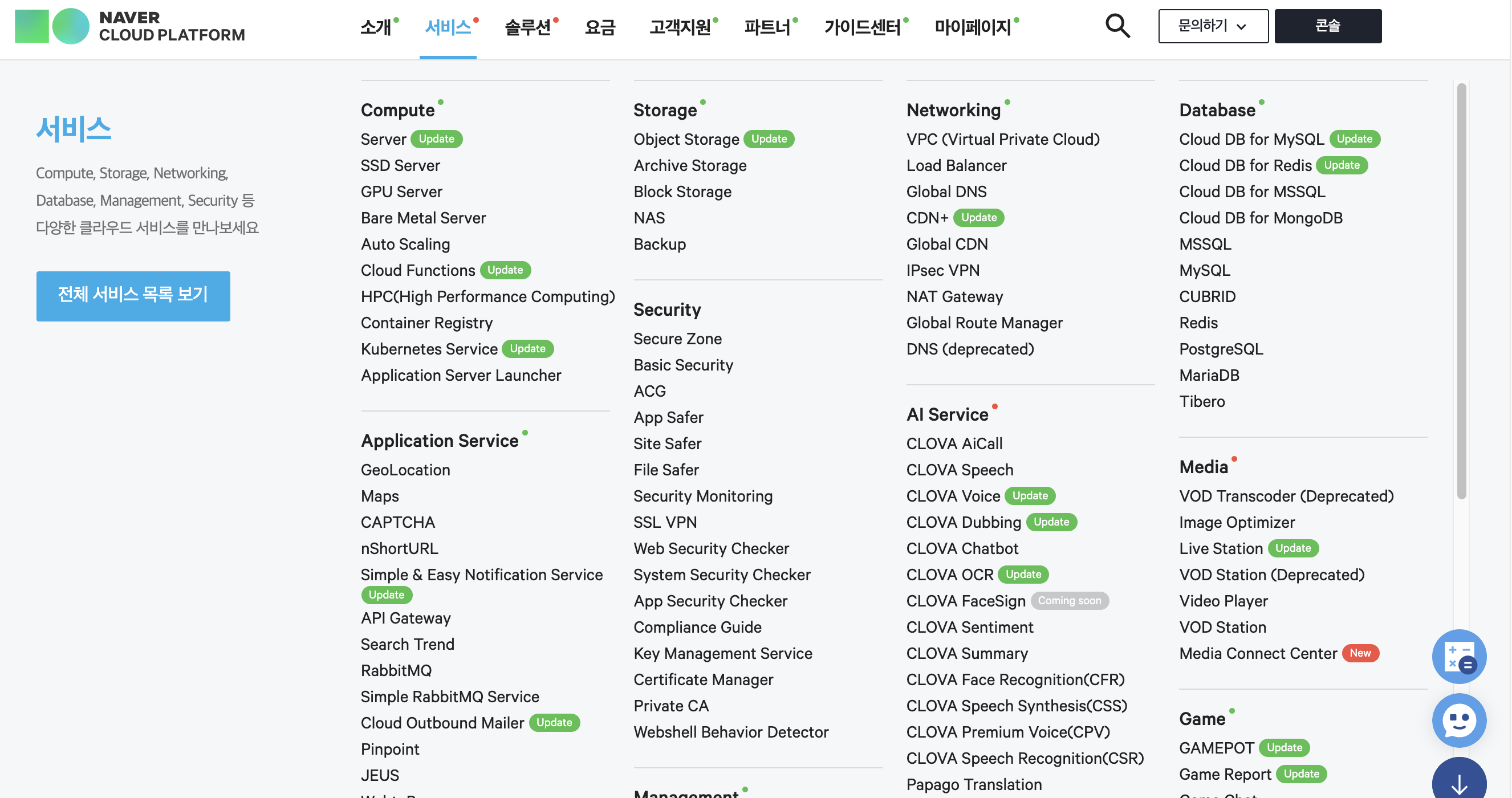Image resolution: width=1512 pixels, height=798 pixels.
Task: Open Pinpoint link
Action: pyautogui.click(x=390, y=750)
